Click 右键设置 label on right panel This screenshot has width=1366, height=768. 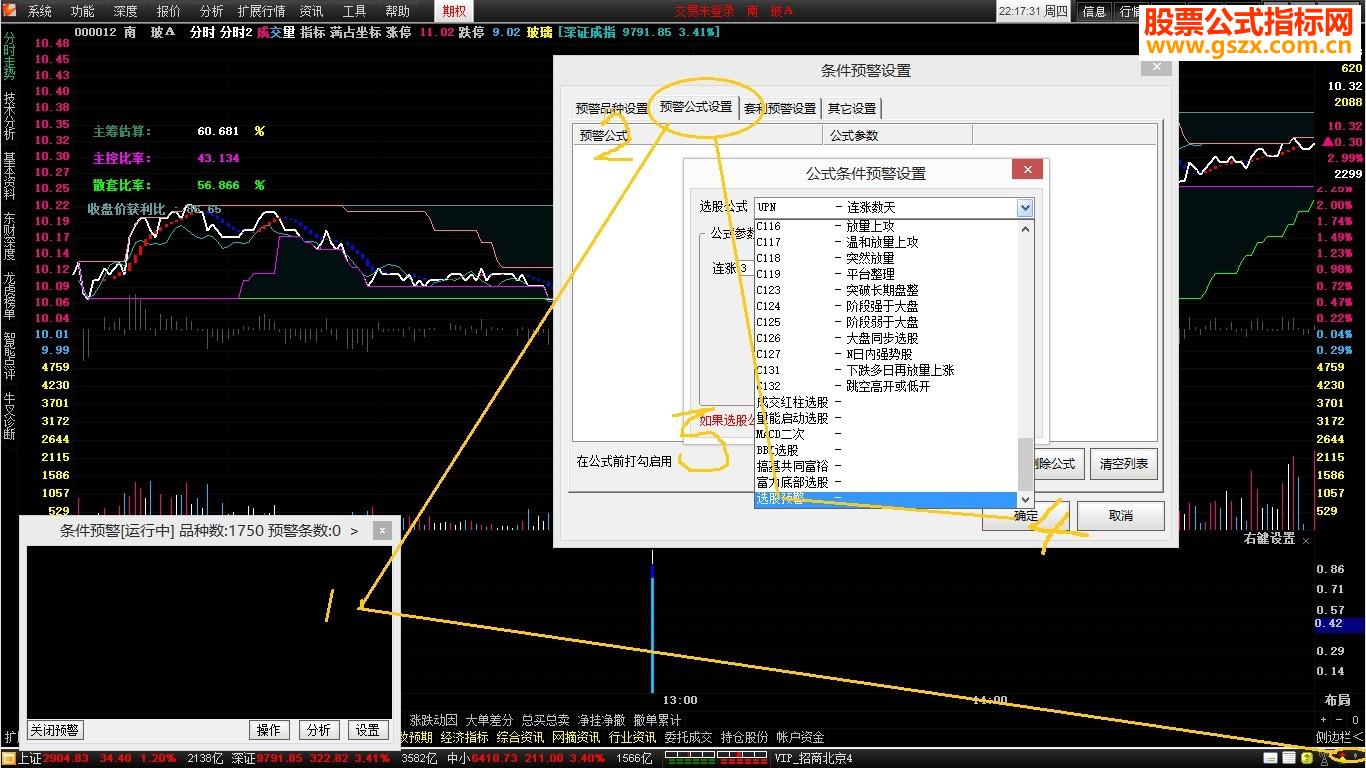(x=1269, y=539)
